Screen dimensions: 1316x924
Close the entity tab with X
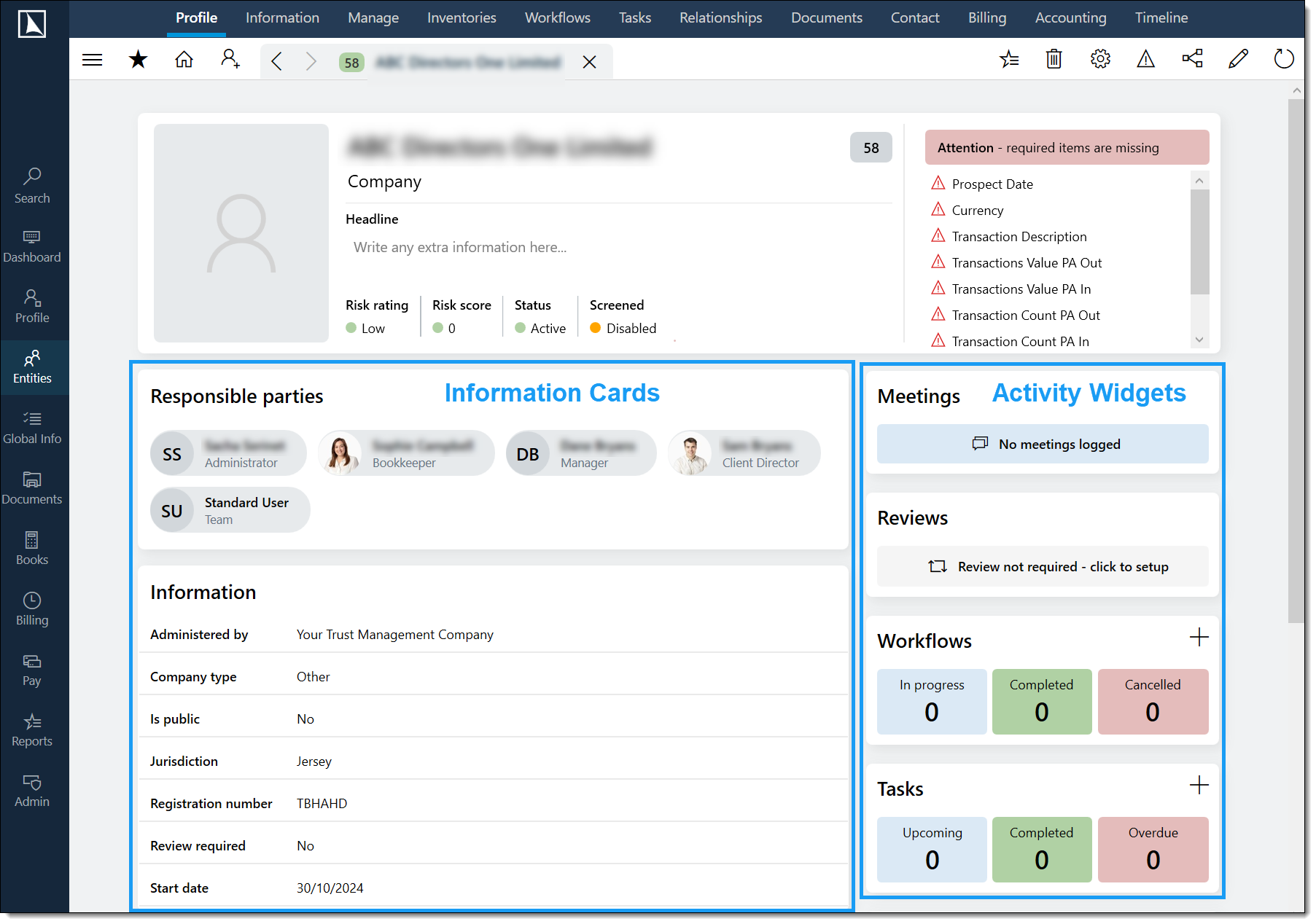[589, 63]
